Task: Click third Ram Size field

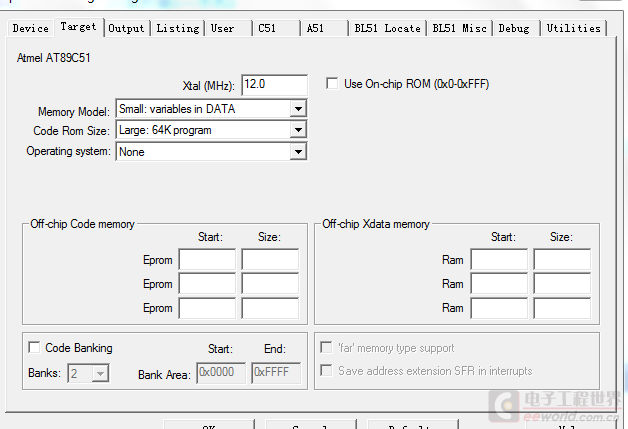Action: 562,308
